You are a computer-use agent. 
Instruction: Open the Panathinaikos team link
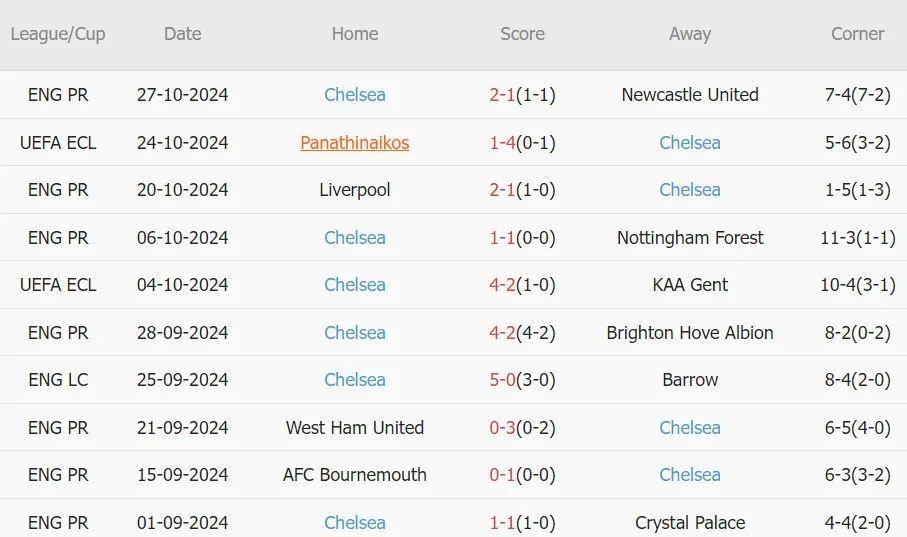[355, 142]
